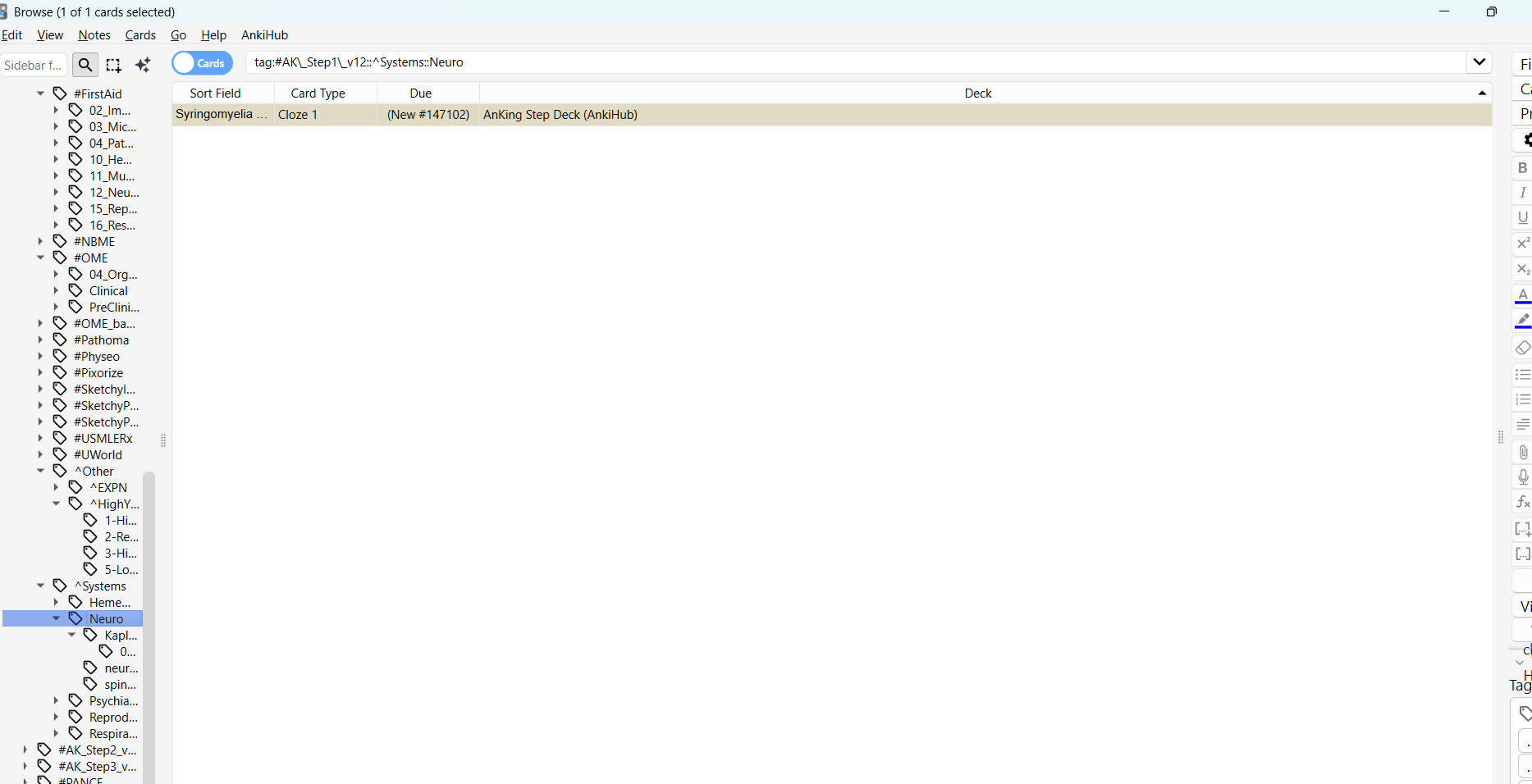
Task: Click the eraser remove-formatting icon
Action: pos(1522,348)
